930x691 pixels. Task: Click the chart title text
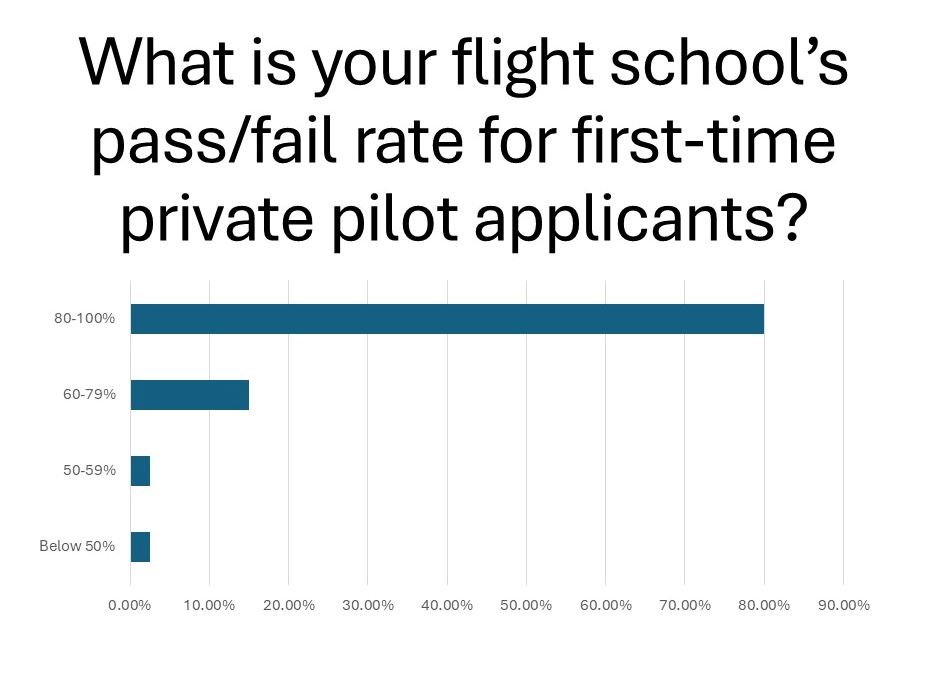pos(464,140)
